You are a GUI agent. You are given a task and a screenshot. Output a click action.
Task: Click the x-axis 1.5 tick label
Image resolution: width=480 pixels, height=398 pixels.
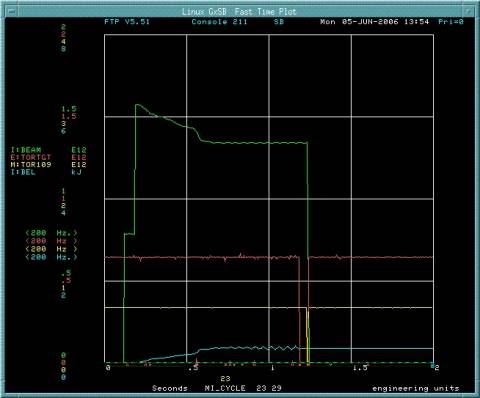[360, 367]
